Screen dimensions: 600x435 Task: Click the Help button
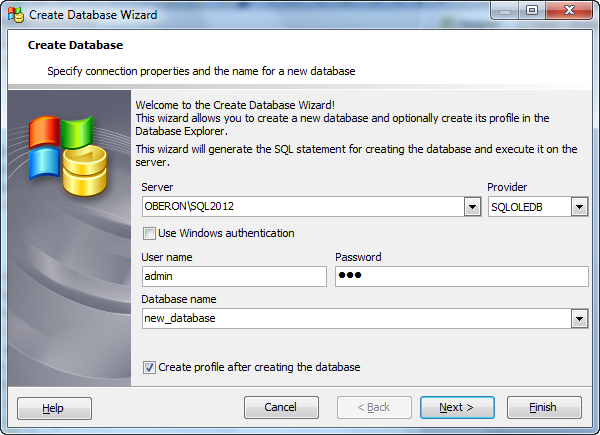54,408
